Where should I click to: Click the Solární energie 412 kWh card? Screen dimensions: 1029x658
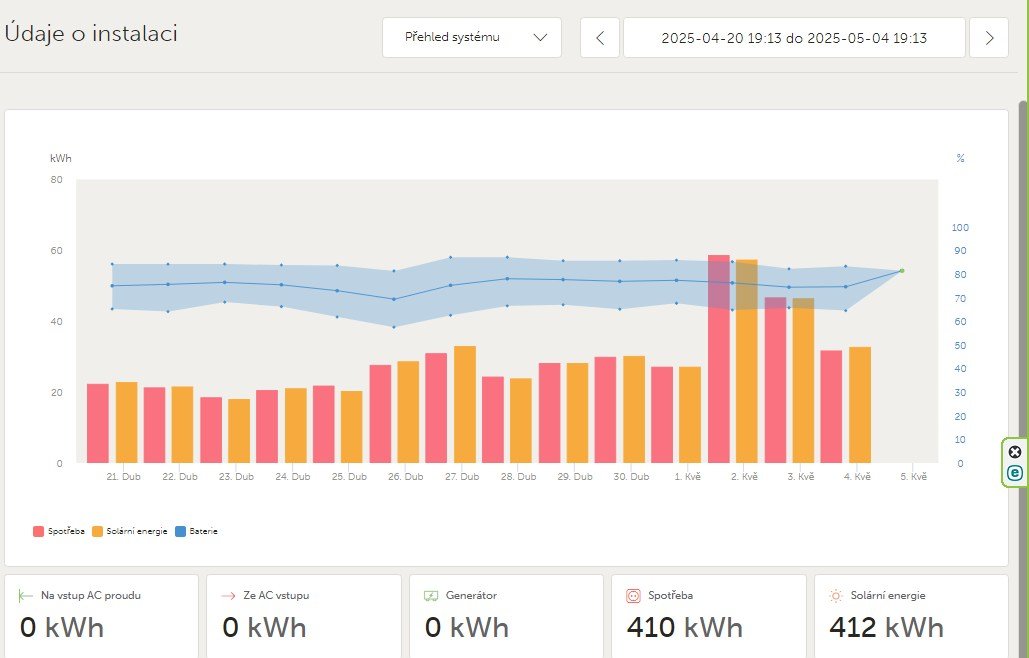click(x=910, y=615)
